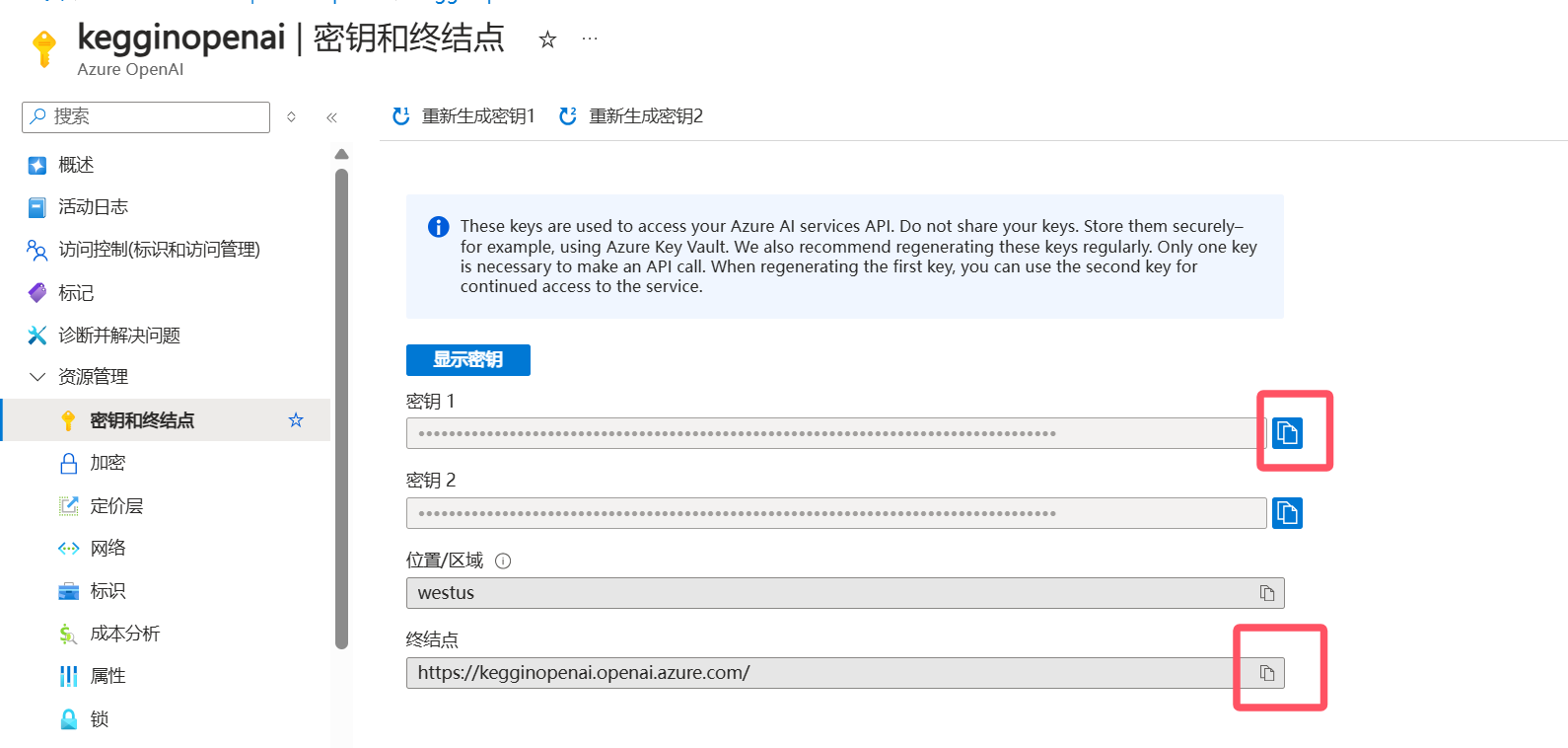Click the regenerate key 2 refresh icon
The width and height of the screenshot is (1568, 748).
coord(567,116)
